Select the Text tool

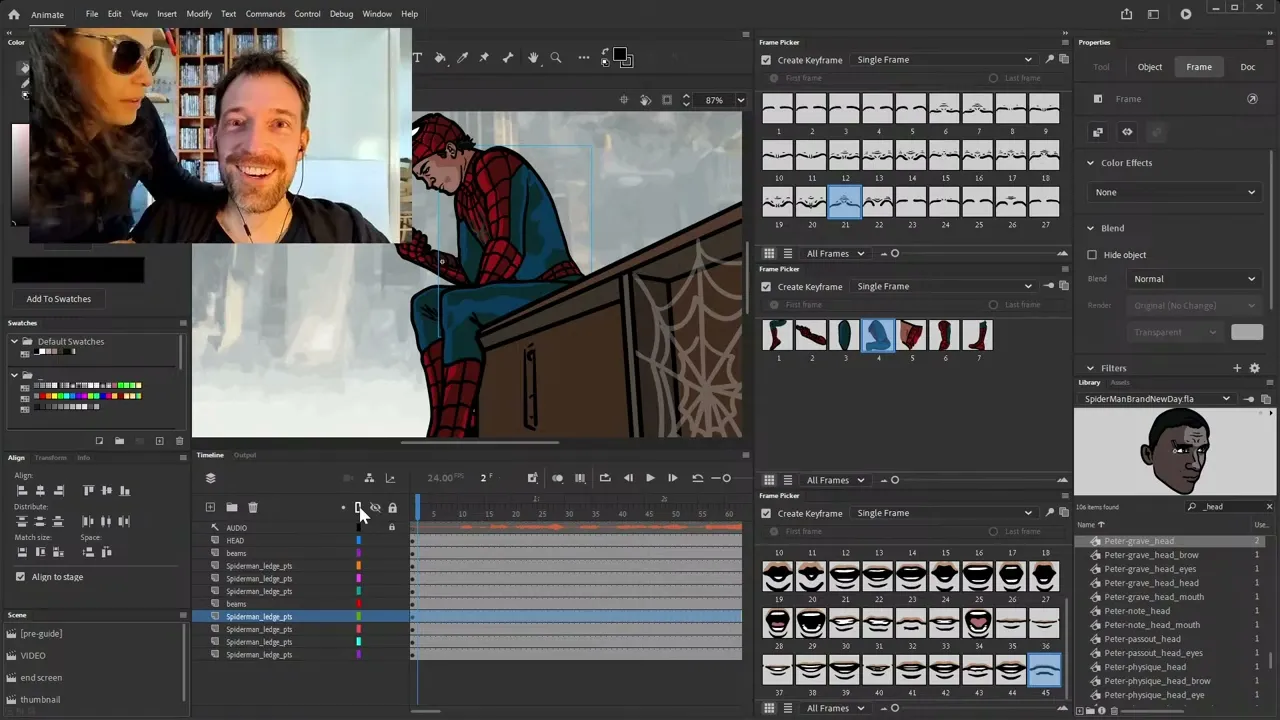(x=417, y=58)
